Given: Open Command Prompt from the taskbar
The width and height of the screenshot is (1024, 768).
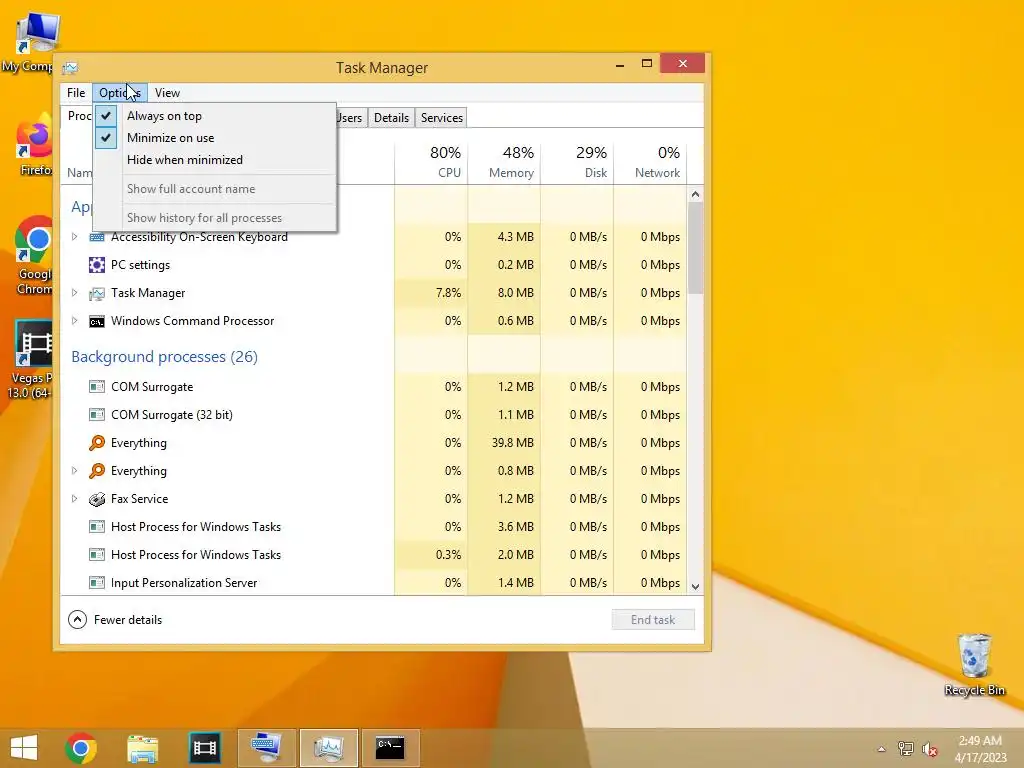Looking at the screenshot, I should coord(391,748).
